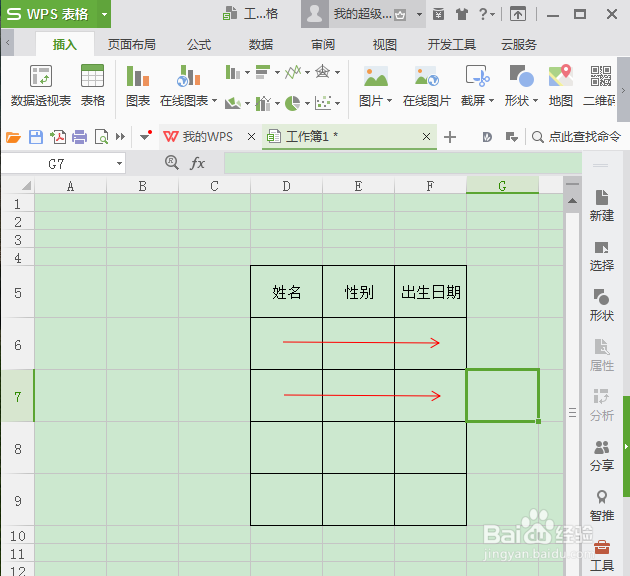Export to PDF icon in quick toolbar
Image resolution: width=630 pixels, height=576 pixels.
coord(58,137)
